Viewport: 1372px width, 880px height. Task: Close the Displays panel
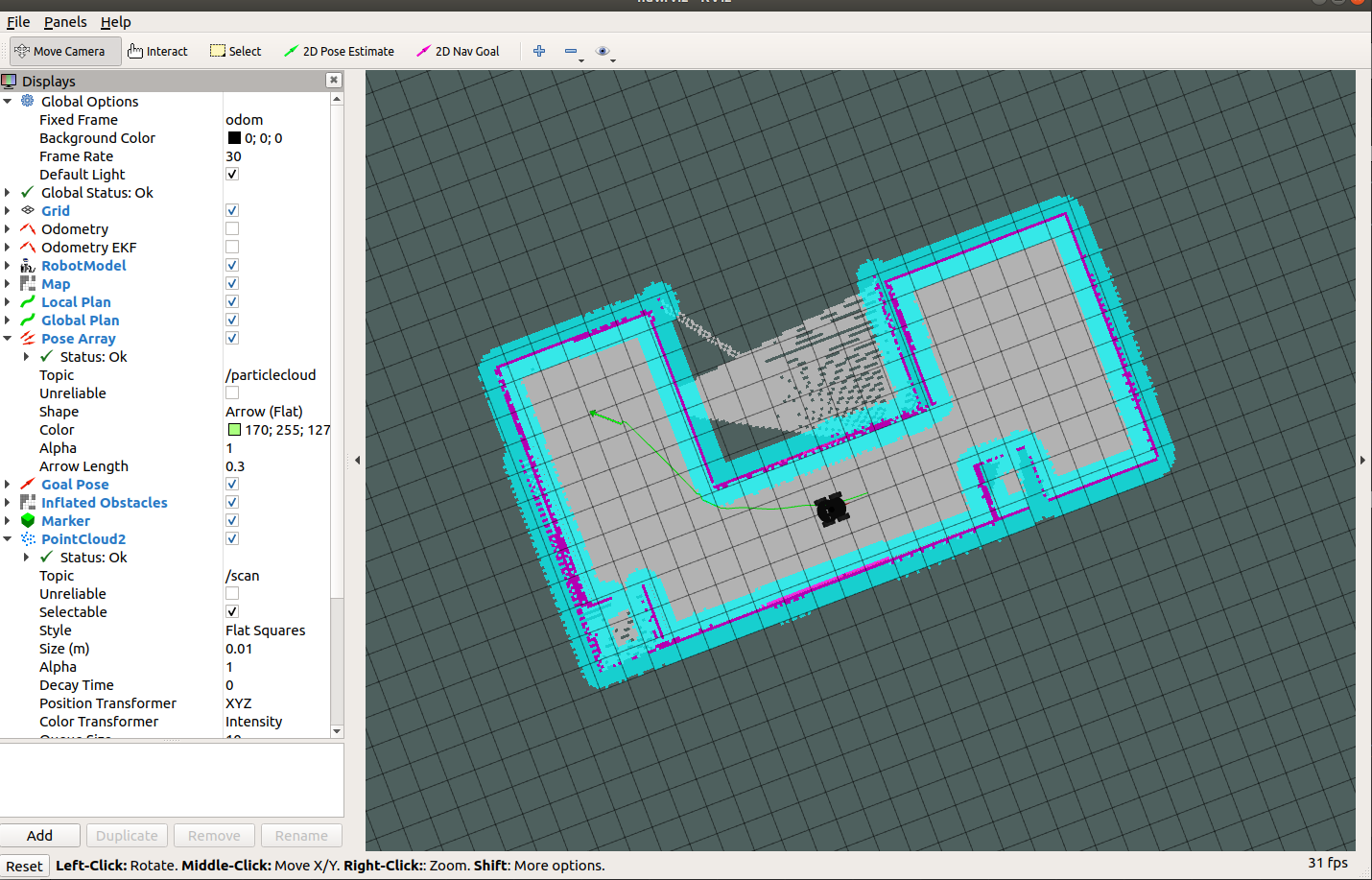(x=333, y=81)
